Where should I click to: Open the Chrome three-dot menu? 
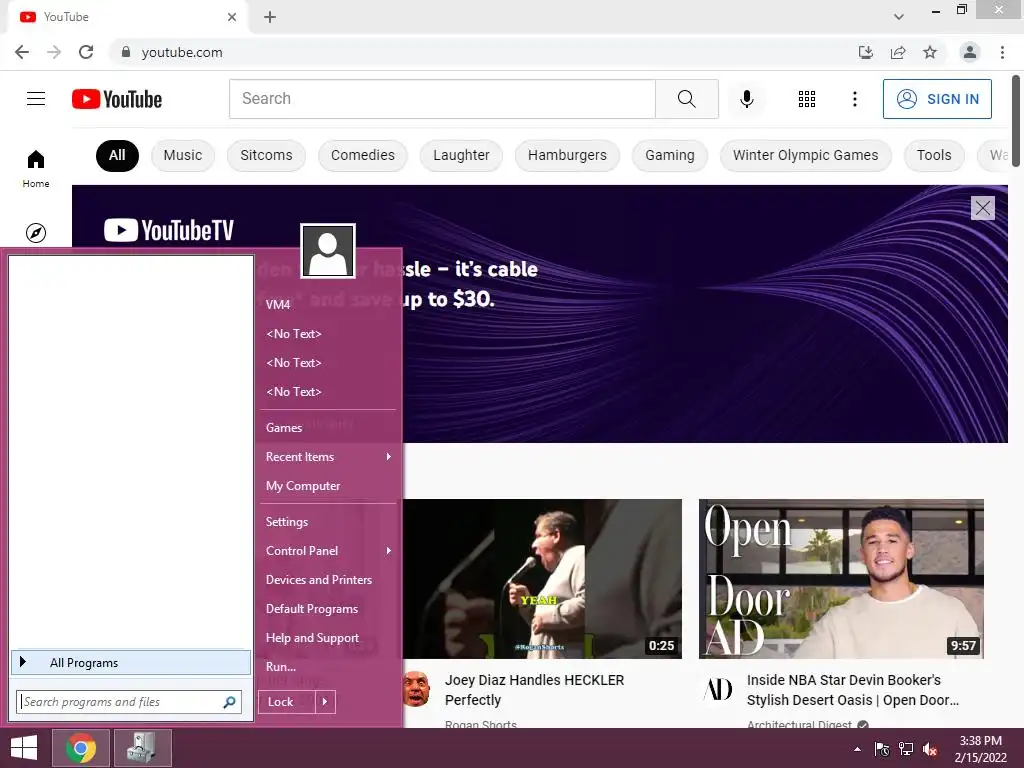pyautogui.click(x=1002, y=52)
